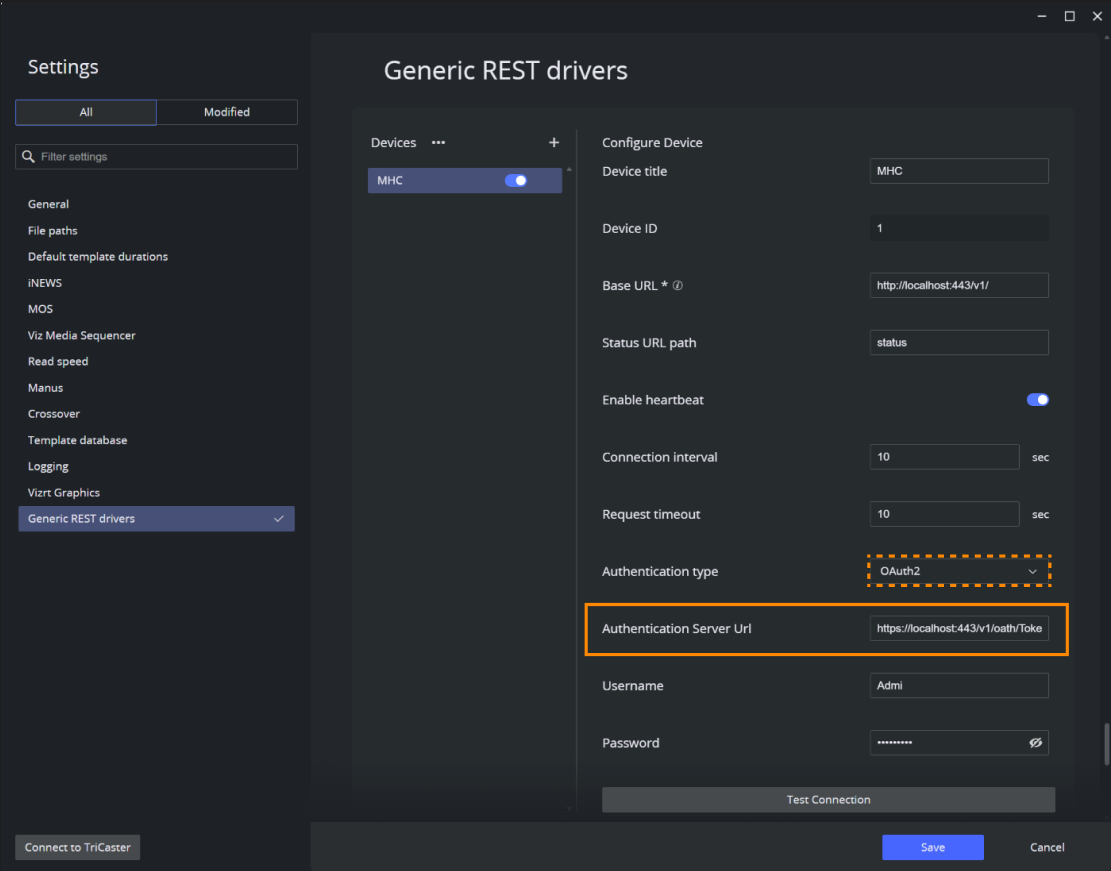Close the Settings window
The width and height of the screenshot is (1111, 871).
[1095, 16]
